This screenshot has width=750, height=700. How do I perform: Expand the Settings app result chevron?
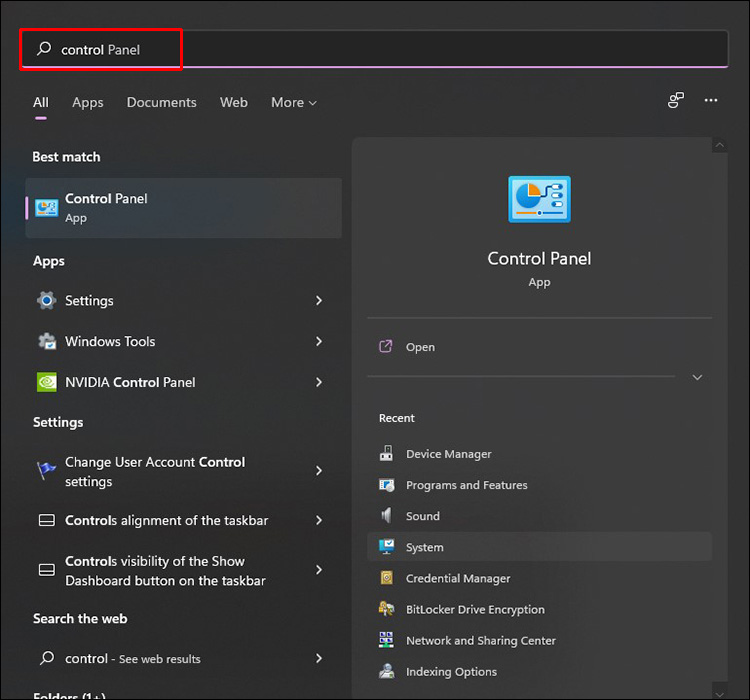pos(319,301)
